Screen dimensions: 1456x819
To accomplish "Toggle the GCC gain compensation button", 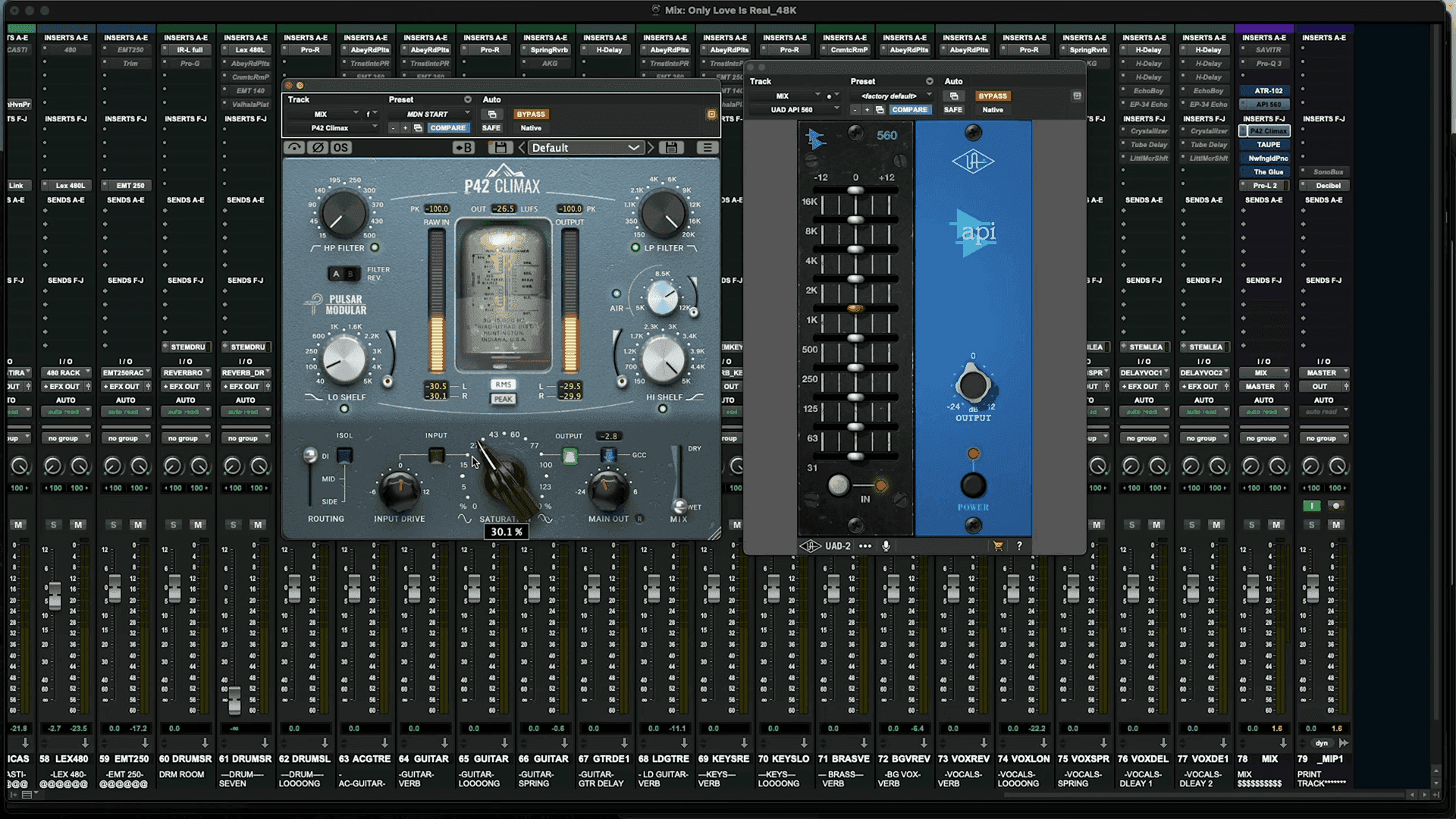I will [x=608, y=455].
